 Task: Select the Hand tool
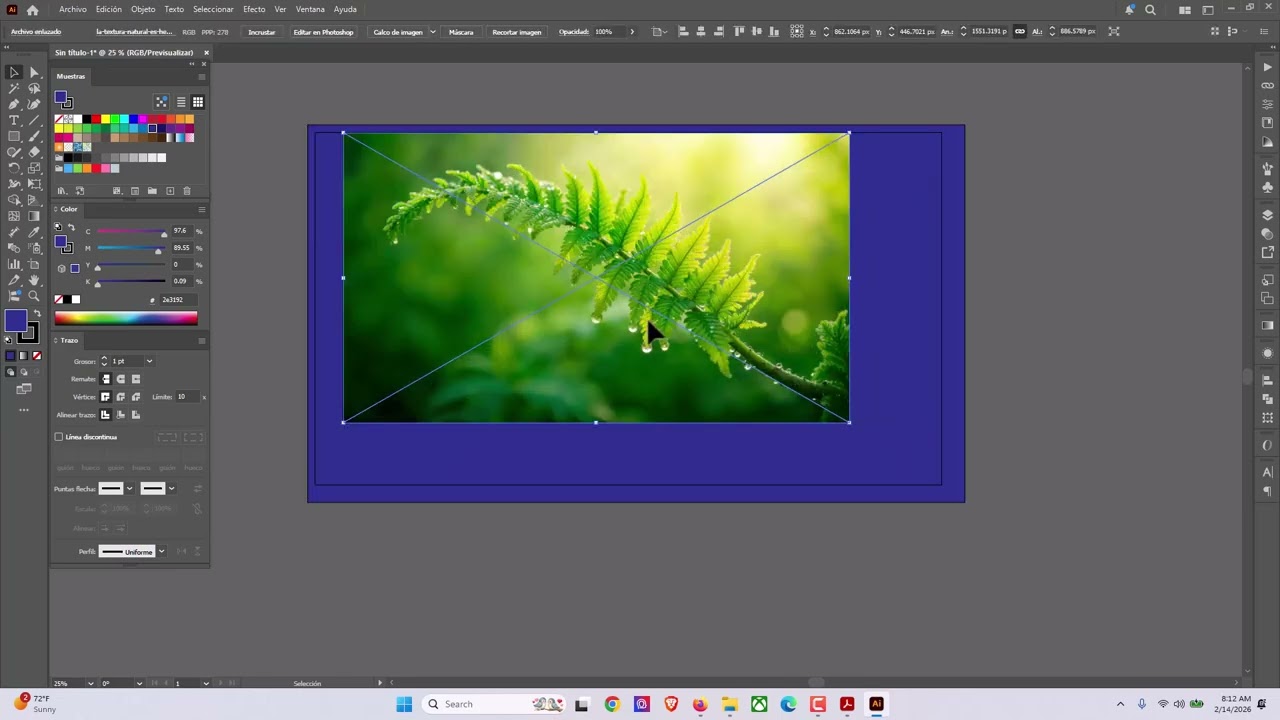click(x=34, y=280)
